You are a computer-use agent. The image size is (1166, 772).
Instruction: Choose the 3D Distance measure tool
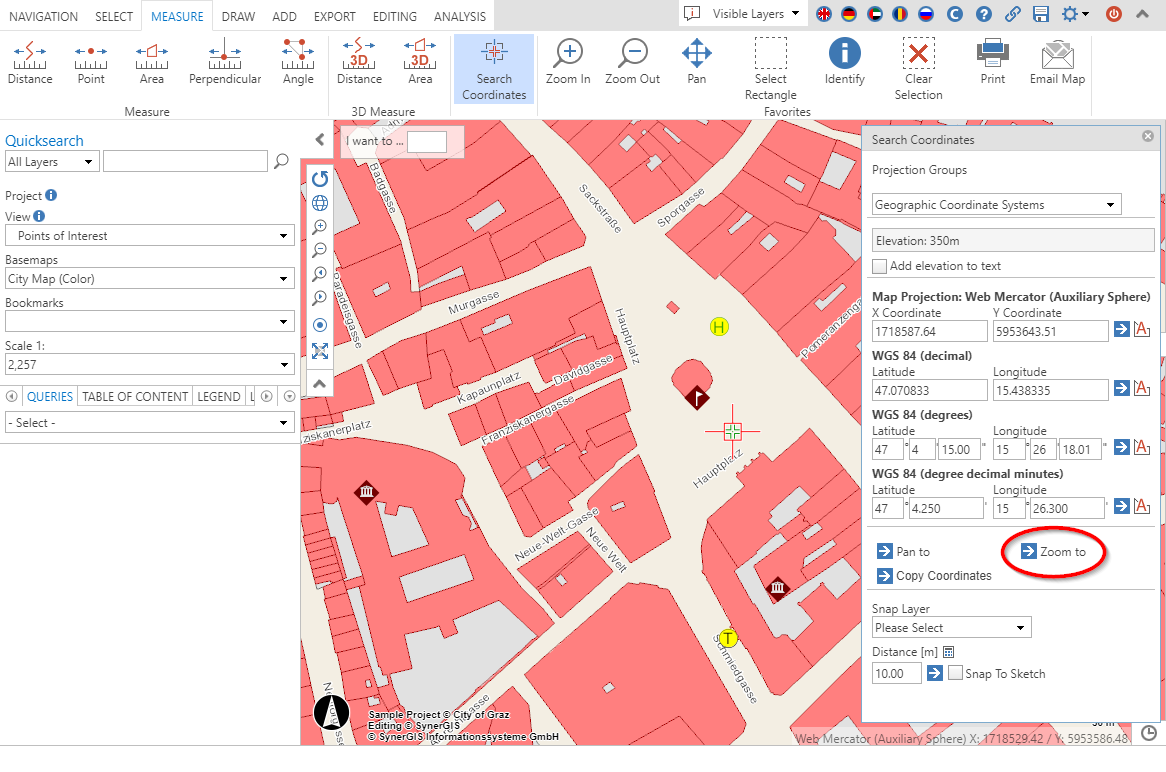click(x=358, y=62)
